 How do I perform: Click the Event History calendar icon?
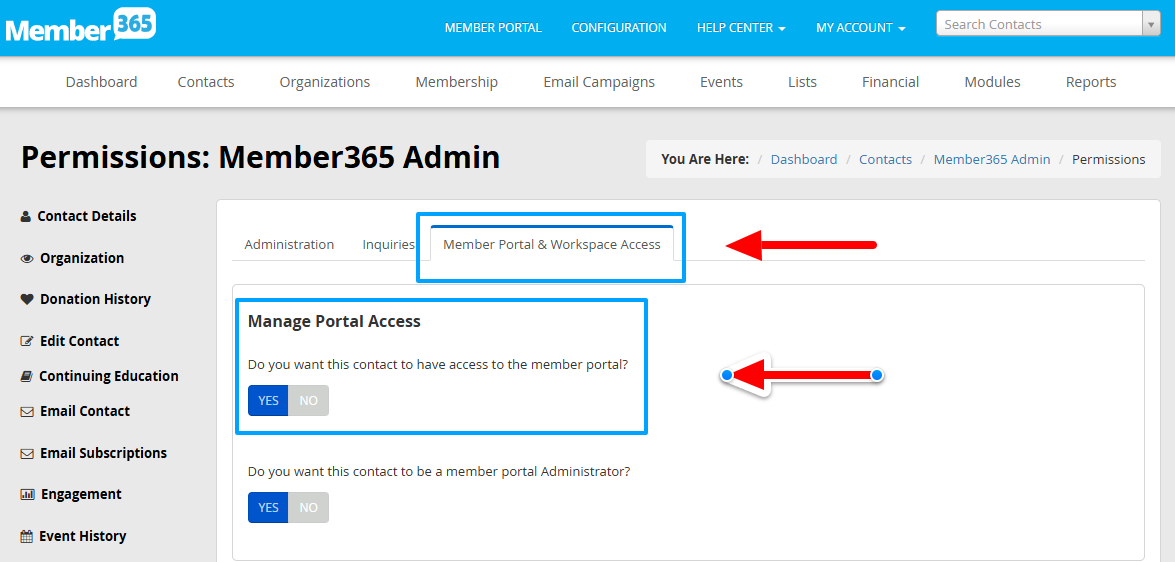(27, 536)
